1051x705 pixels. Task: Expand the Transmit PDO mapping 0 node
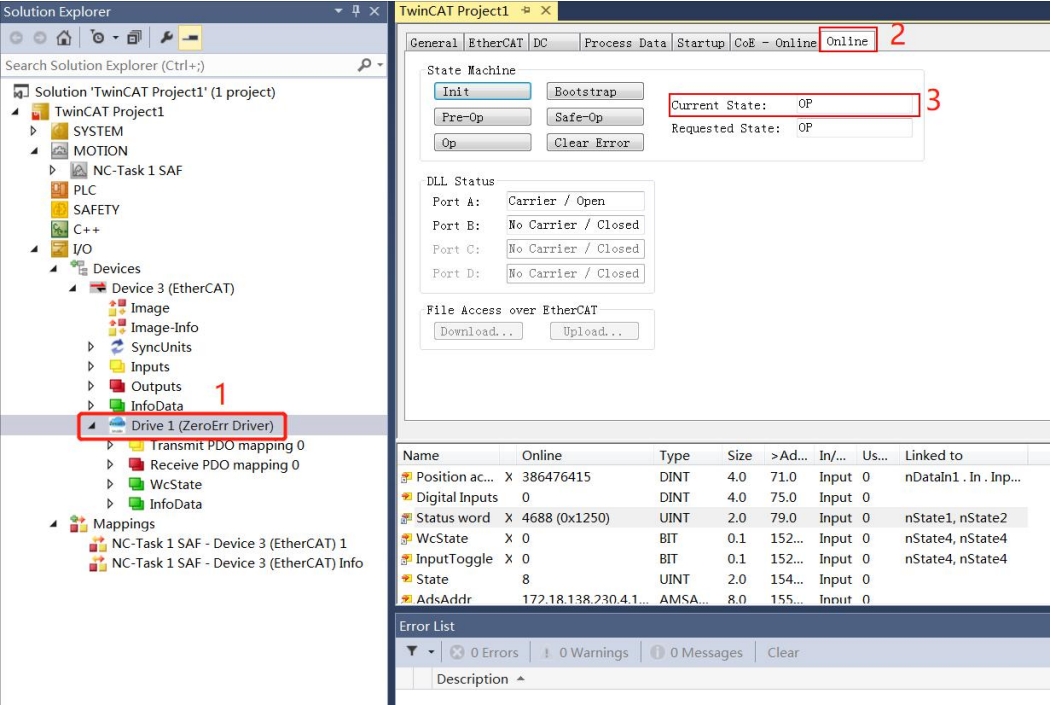click(x=110, y=445)
